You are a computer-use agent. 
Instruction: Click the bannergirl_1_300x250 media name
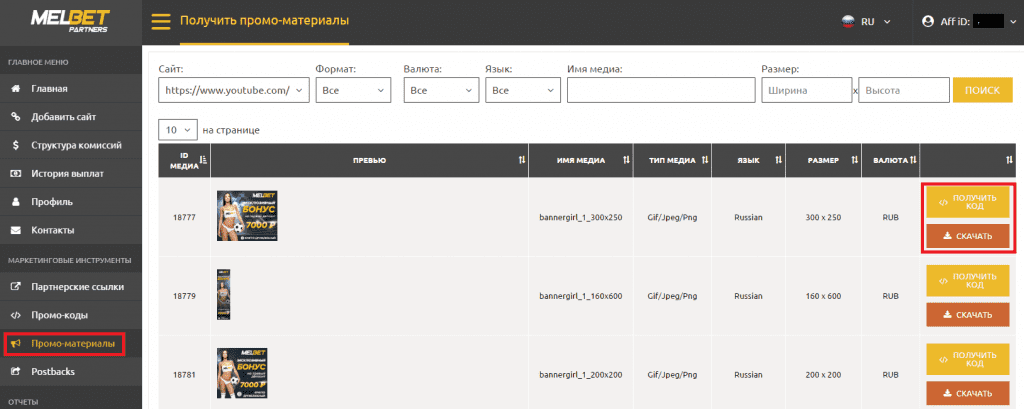[x=581, y=217]
